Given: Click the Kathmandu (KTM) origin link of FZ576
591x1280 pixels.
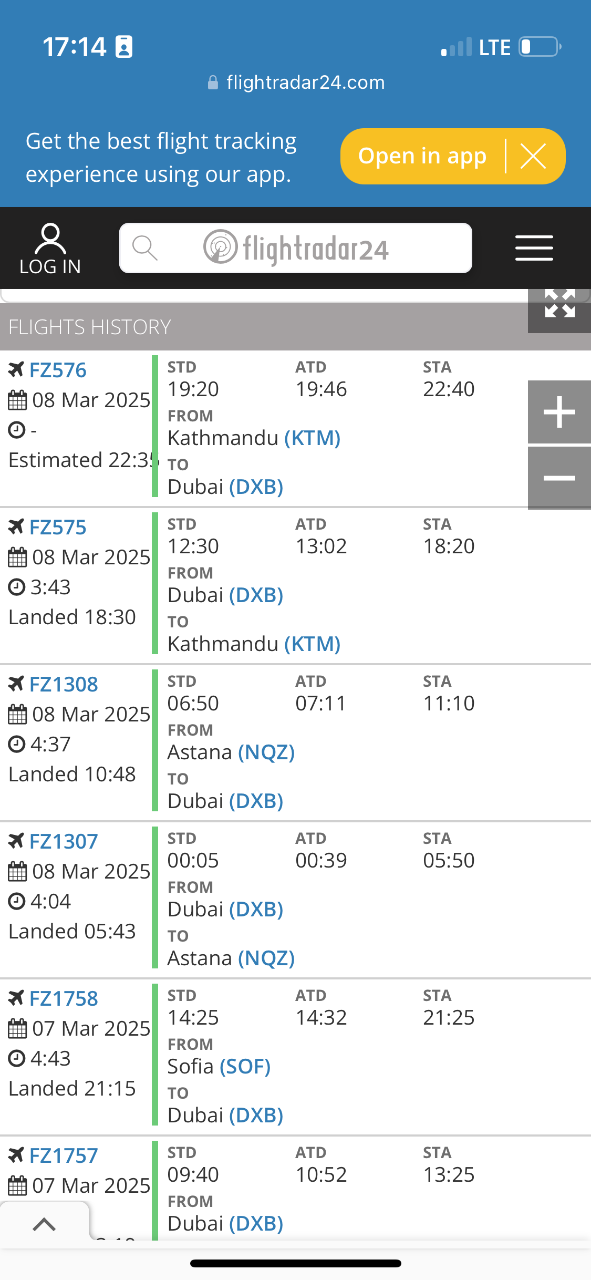Looking at the screenshot, I should 254,438.
